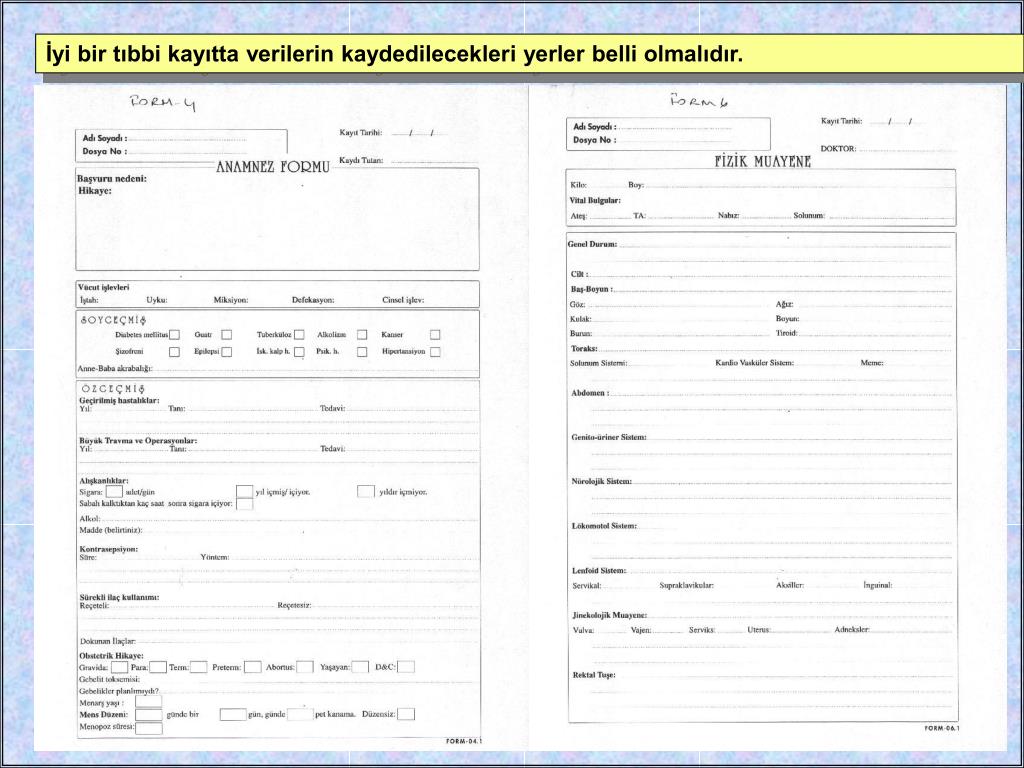Click the Menopoz süresi box

click(149, 728)
